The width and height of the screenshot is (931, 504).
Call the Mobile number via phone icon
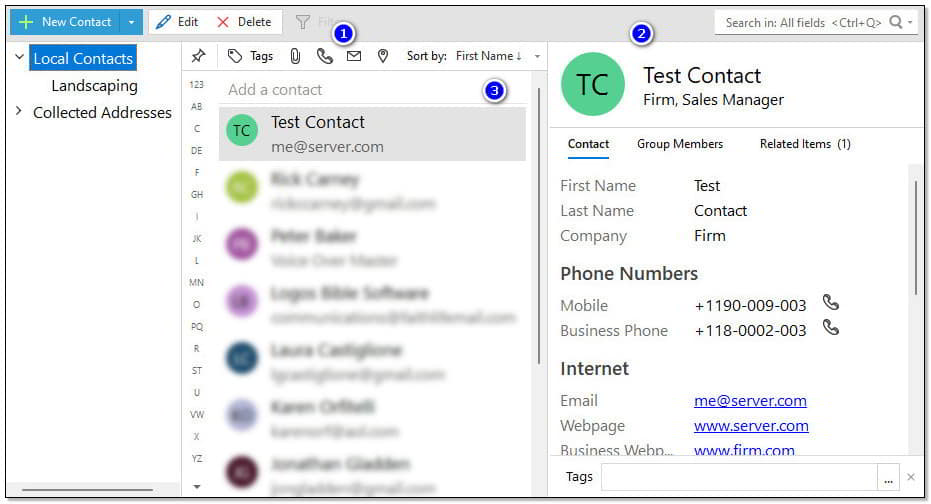[830, 302]
